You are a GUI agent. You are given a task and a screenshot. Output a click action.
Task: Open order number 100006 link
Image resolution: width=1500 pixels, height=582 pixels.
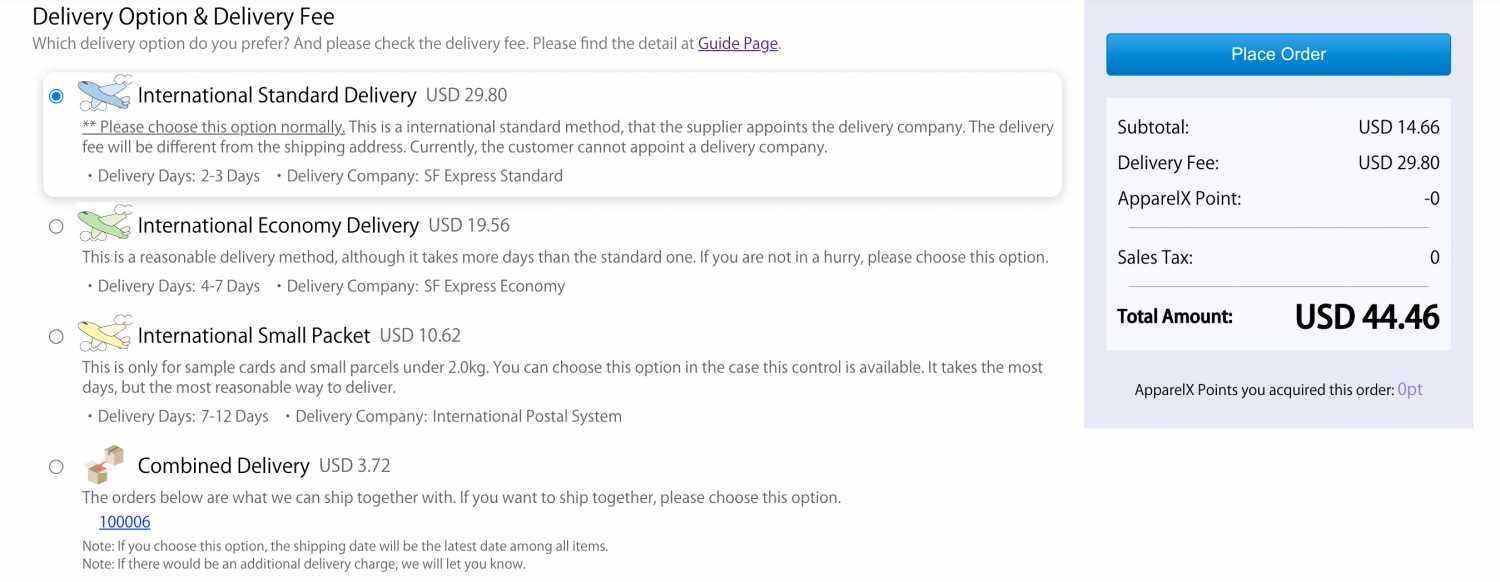point(125,522)
